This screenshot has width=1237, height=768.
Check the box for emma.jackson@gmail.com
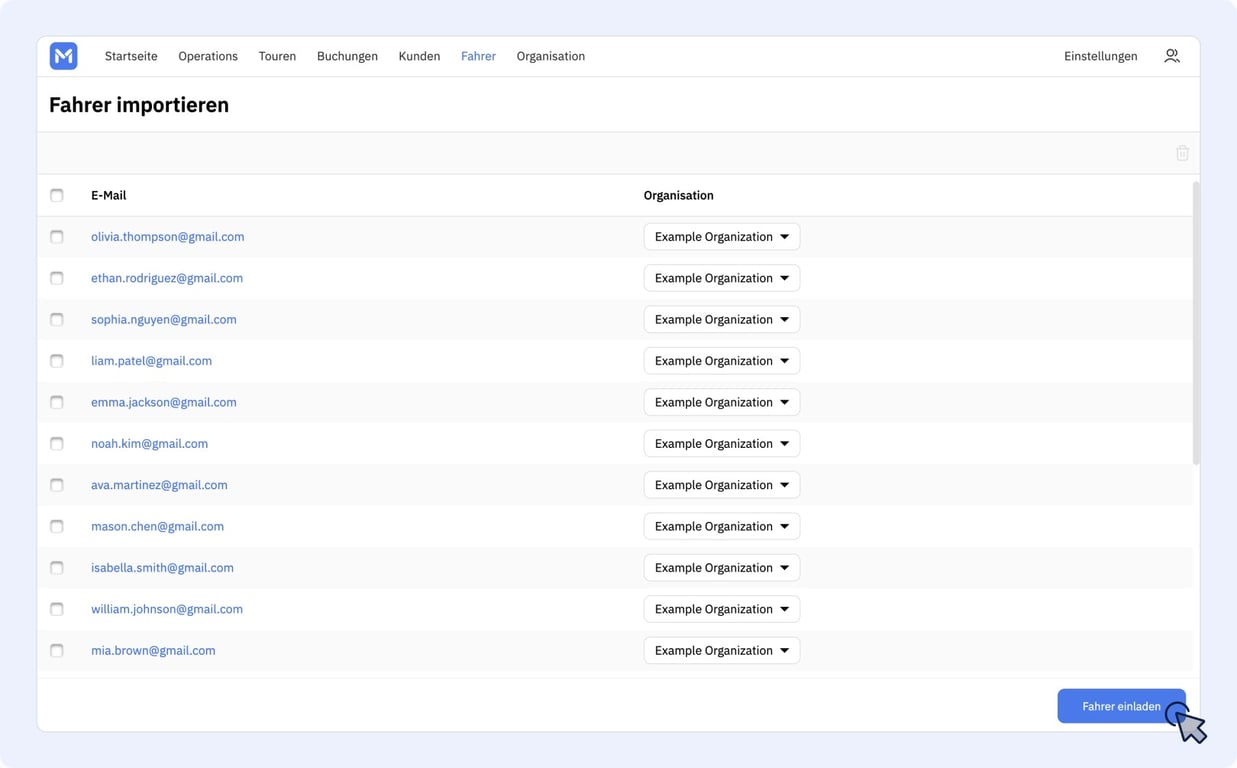pyautogui.click(x=57, y=402)
